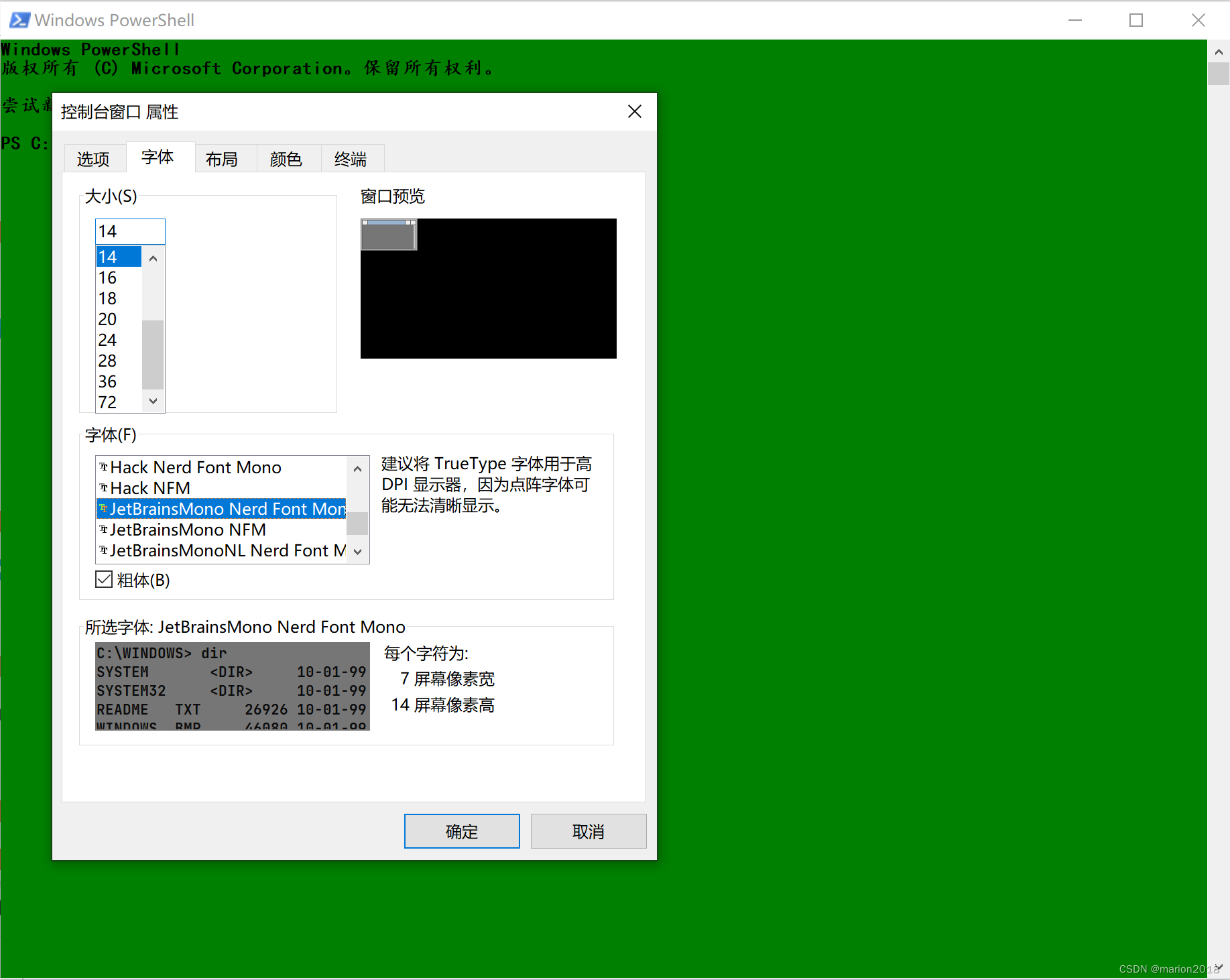Screen dimensions: 1230x980
Task: Click the PowerShell icon in the title bar
Action: (18, 19)
